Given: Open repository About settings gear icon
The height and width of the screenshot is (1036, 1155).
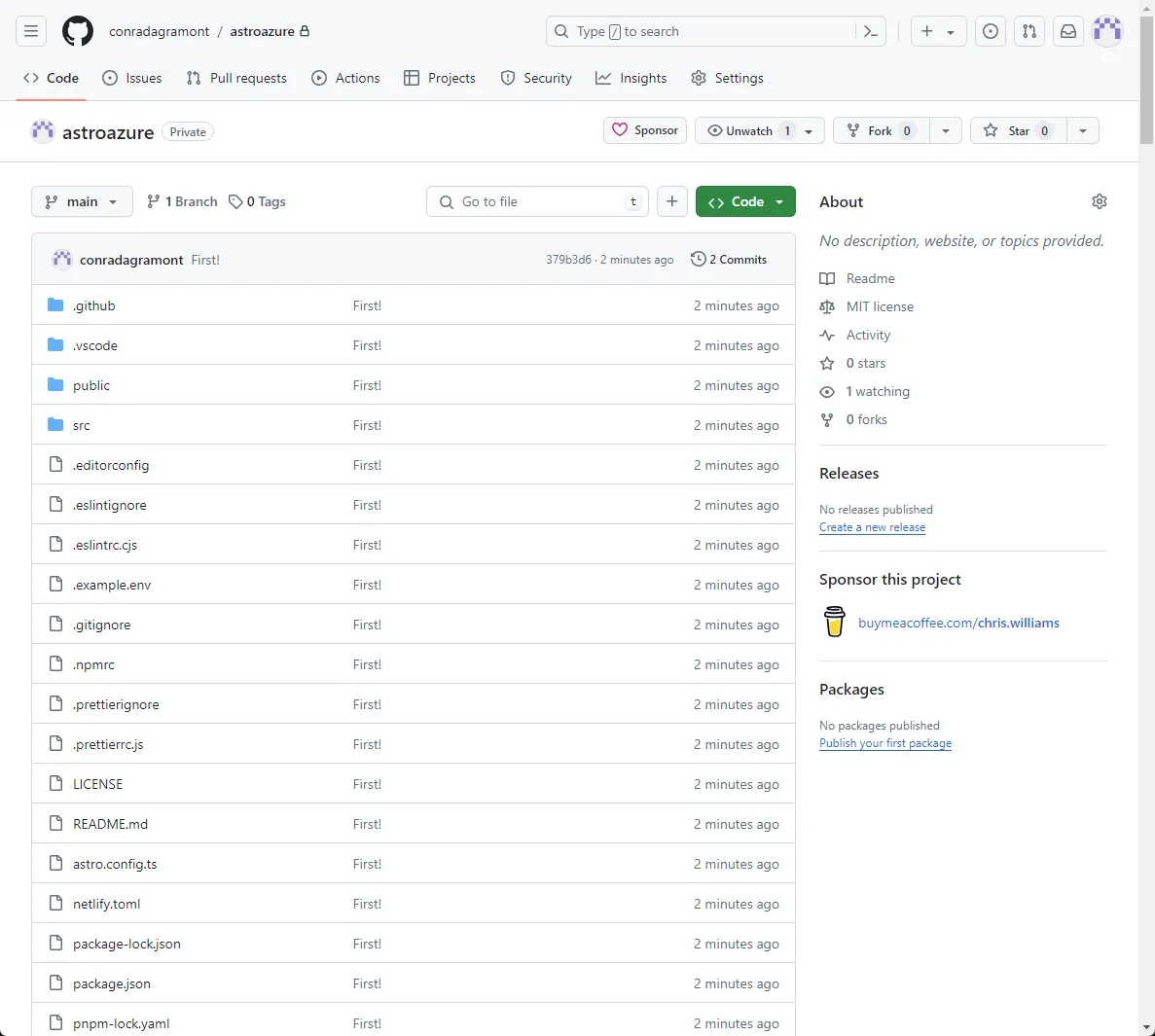Looking at the screenshot, I should point(1099,201).
